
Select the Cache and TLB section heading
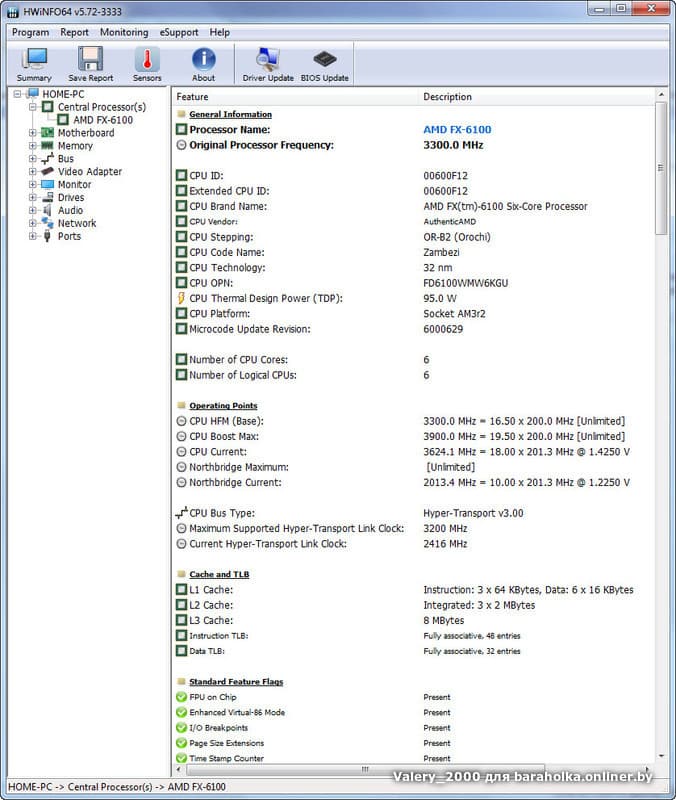point(219,574)
